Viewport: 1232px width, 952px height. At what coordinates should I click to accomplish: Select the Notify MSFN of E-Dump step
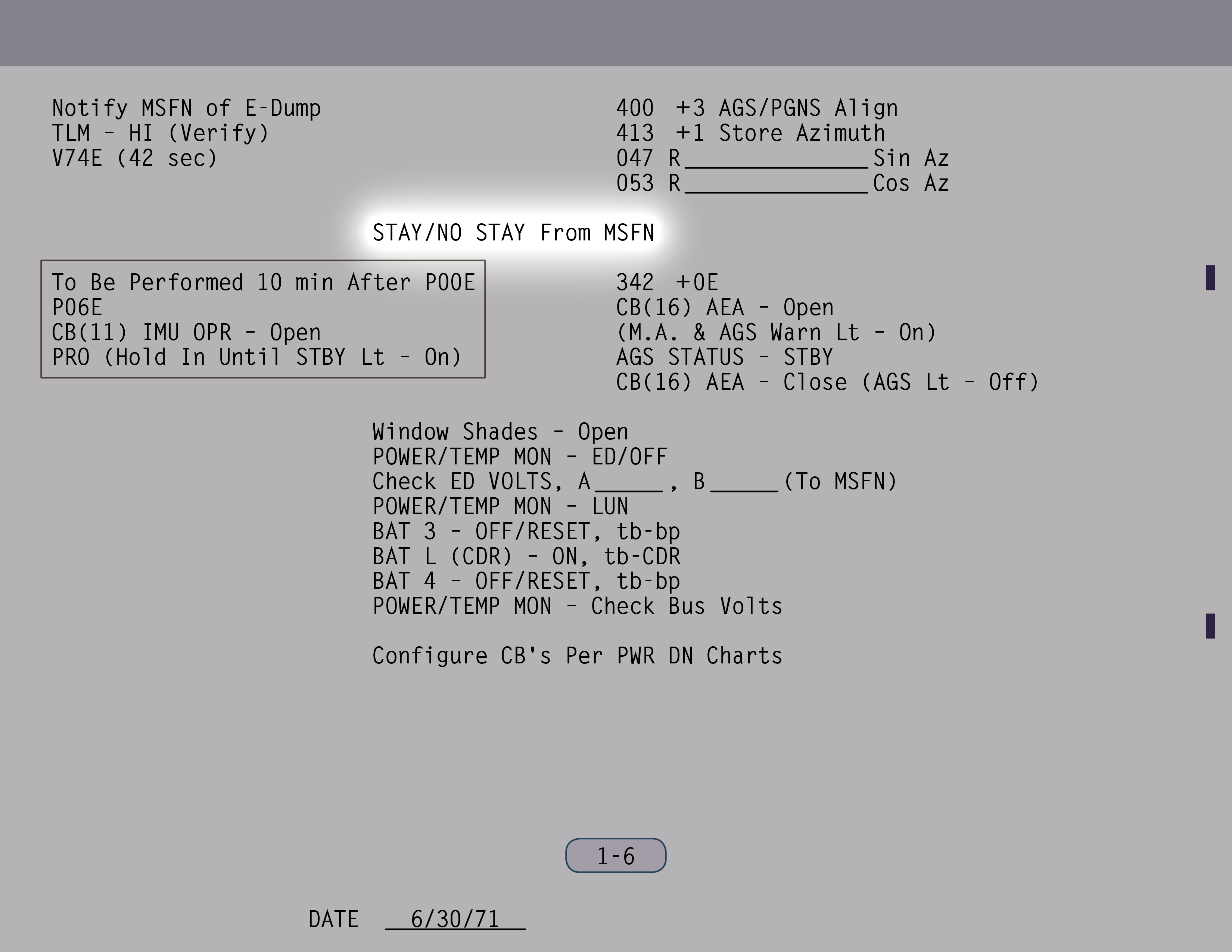(x=186, y=108)
